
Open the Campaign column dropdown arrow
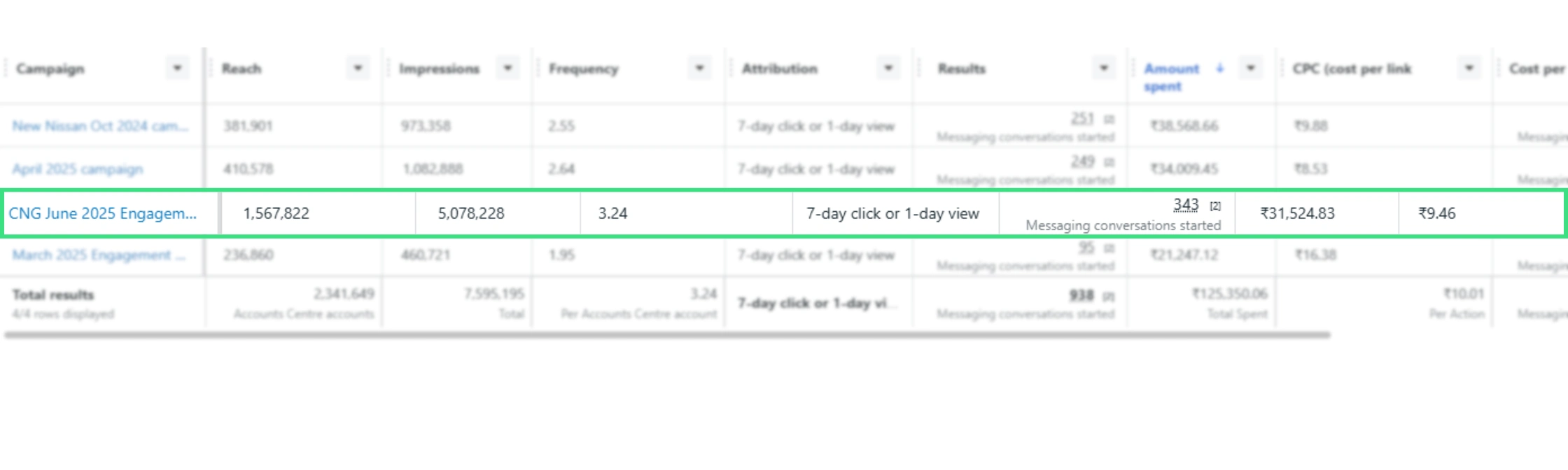click(177, 69)
